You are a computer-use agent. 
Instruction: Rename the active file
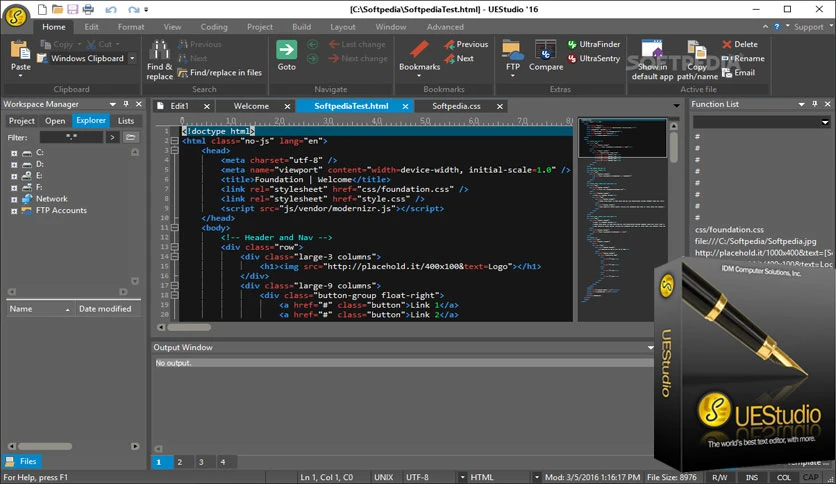[x=743, y=59]
